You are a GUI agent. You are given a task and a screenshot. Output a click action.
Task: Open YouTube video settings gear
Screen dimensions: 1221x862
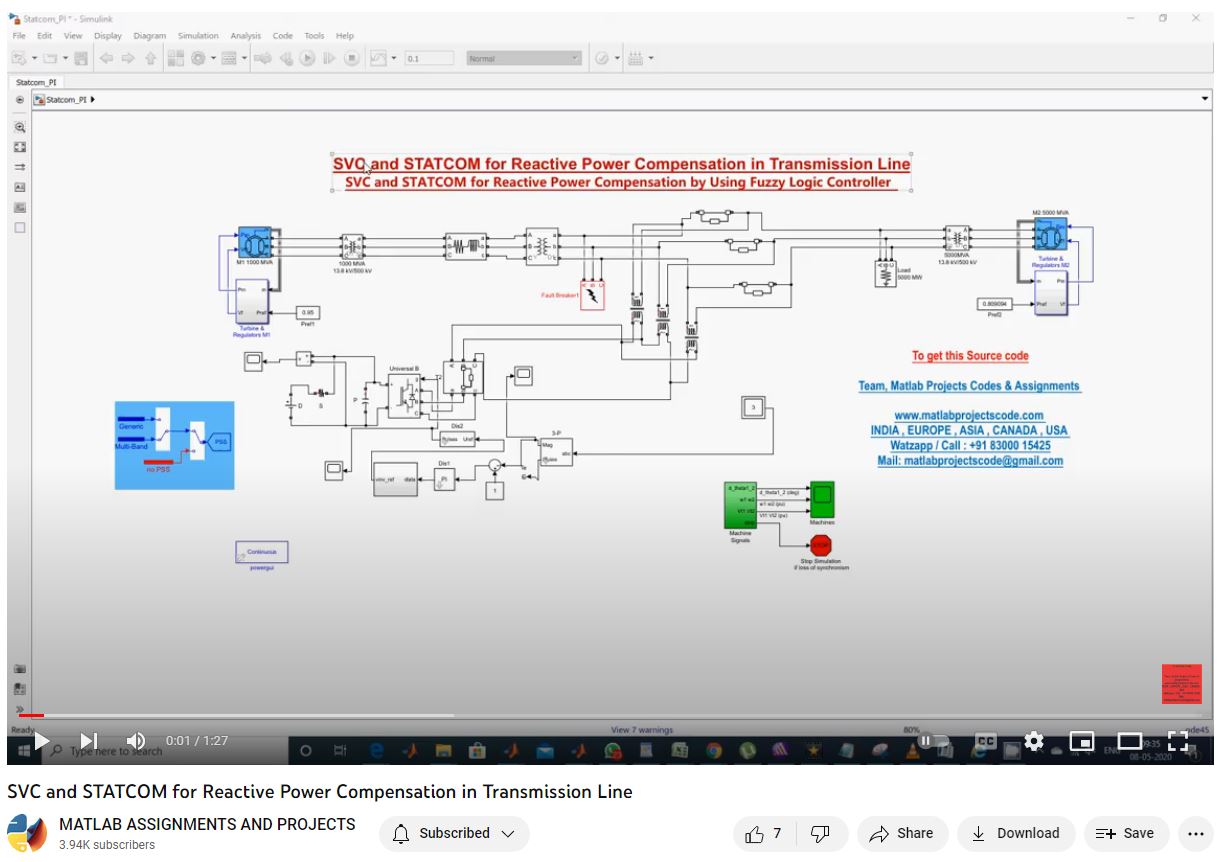click(1034, 741)
